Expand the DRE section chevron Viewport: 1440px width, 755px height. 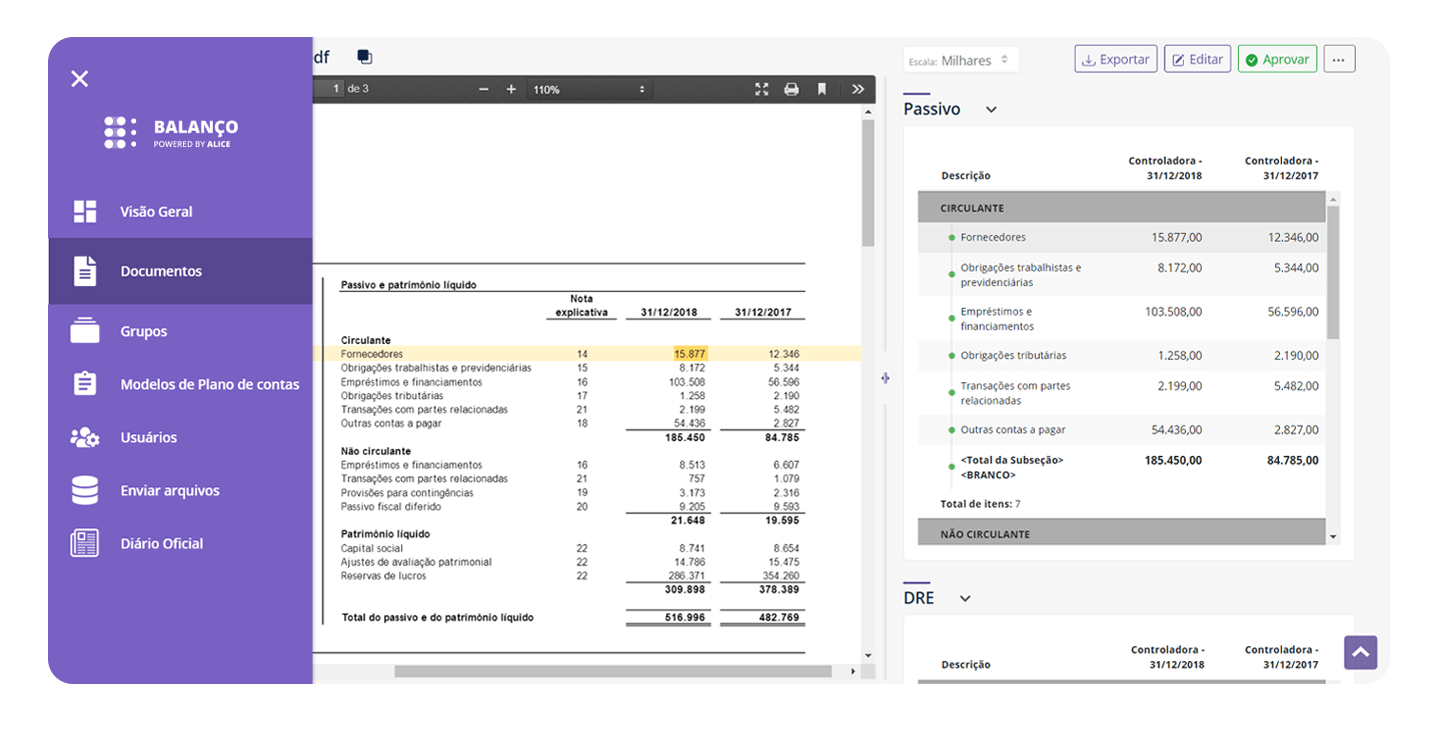click(963, 598)
